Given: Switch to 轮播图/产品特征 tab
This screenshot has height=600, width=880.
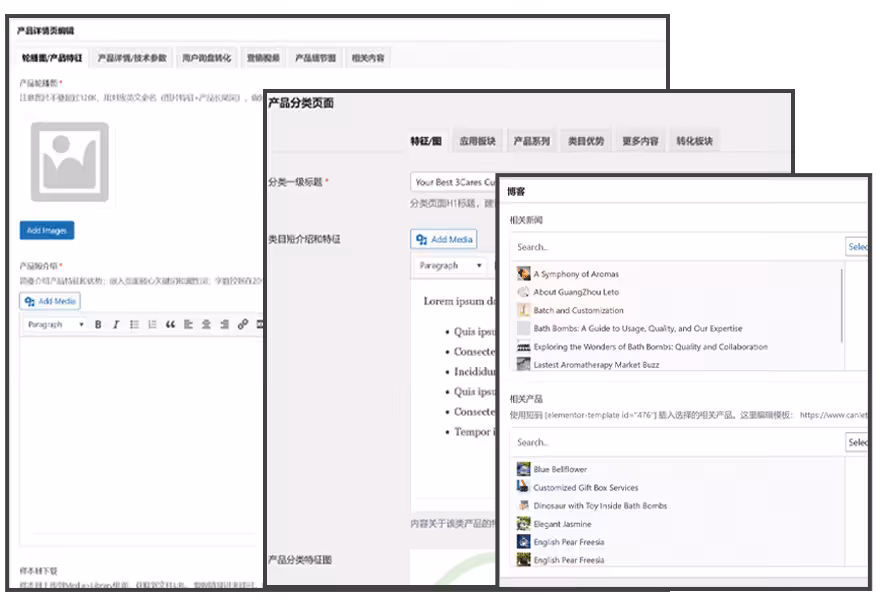Looking at the screenshot, I should tap(52, 58).
